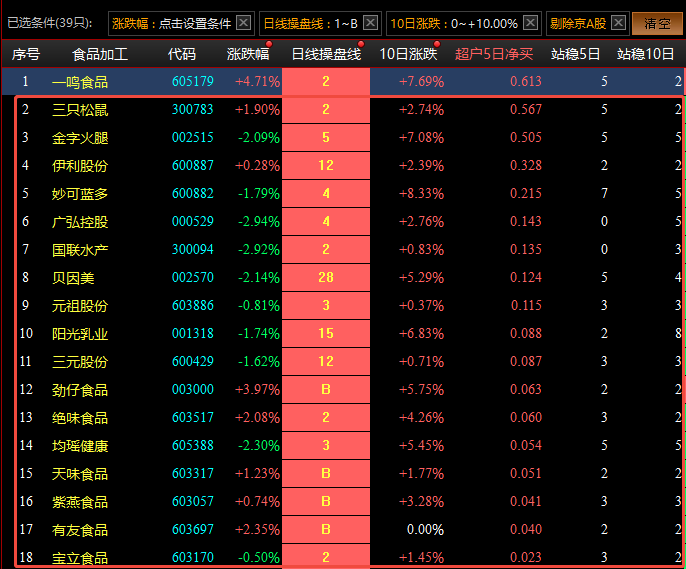Select the 宝立食品 stock name
Screen dimensions: 686x569
click(80, 557)
